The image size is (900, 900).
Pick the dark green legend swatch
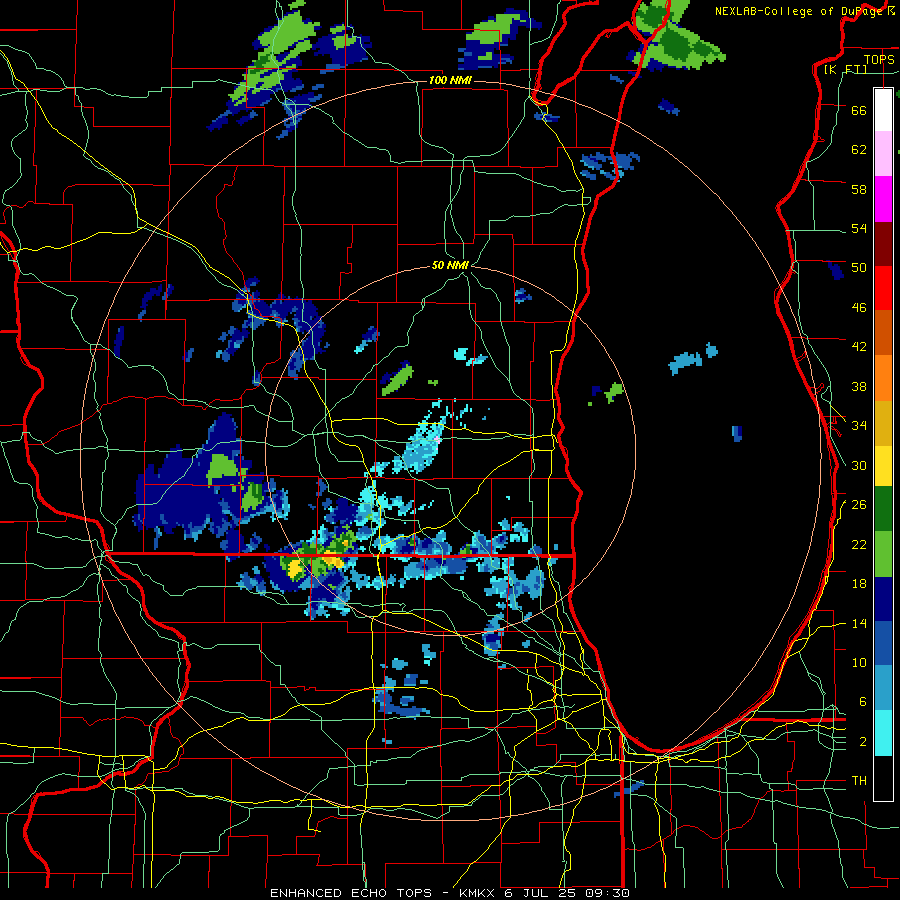coord(883,509)
